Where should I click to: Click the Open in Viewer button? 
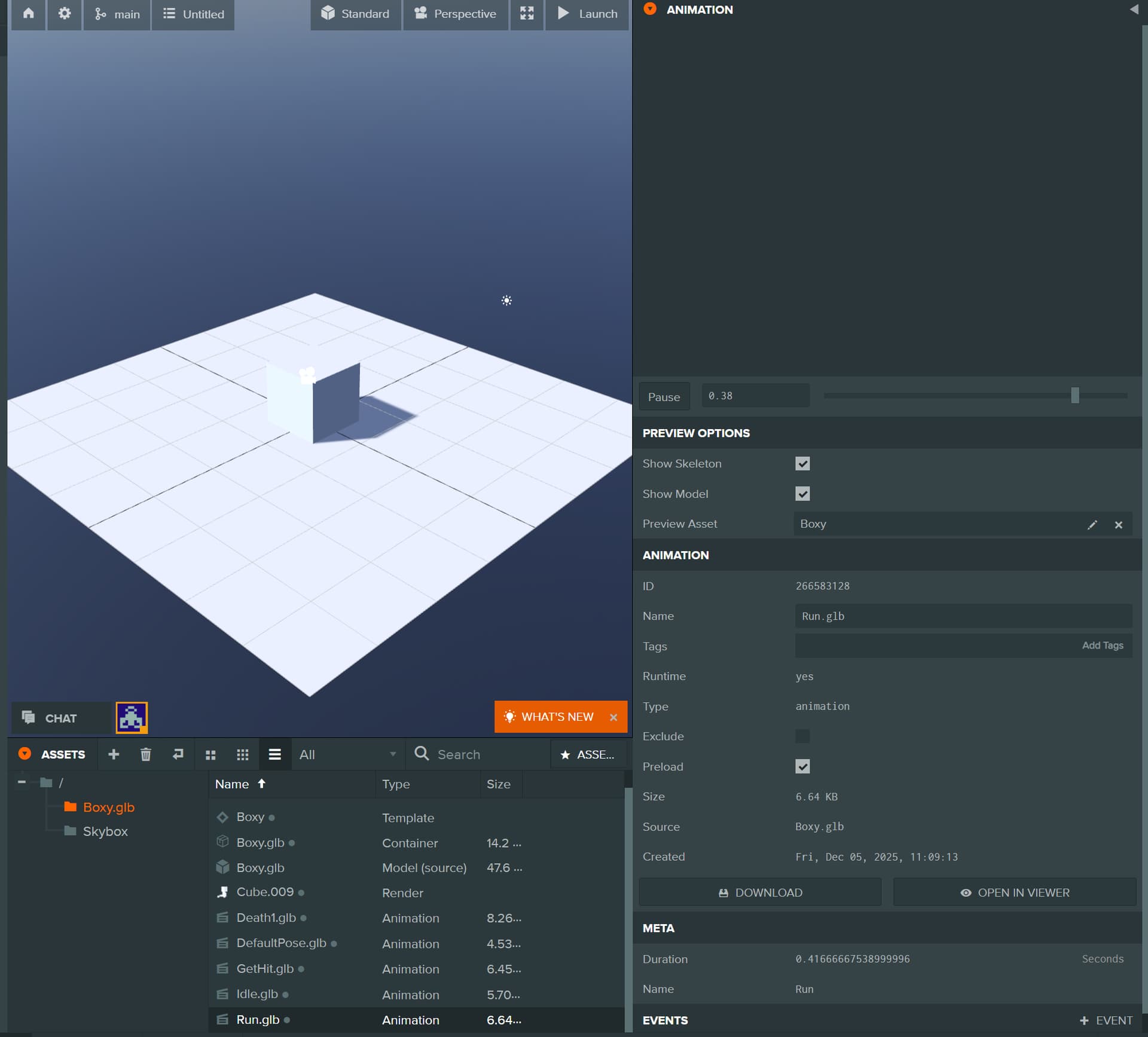click(x=1014, y=892)
